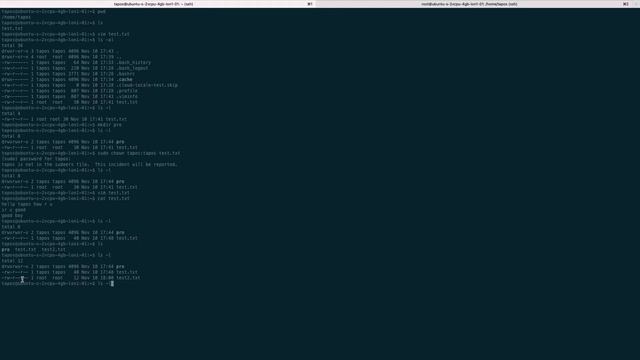640x360 pixels.
Task: Click the 'good boy' output line
Action: pyautogui.click(x=12, y=216)
